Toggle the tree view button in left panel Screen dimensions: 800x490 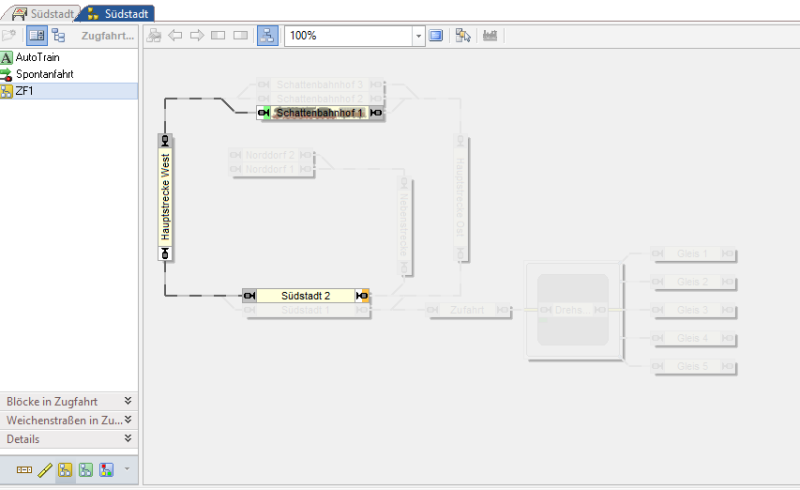pyautogui.click(x=59, y=35)
